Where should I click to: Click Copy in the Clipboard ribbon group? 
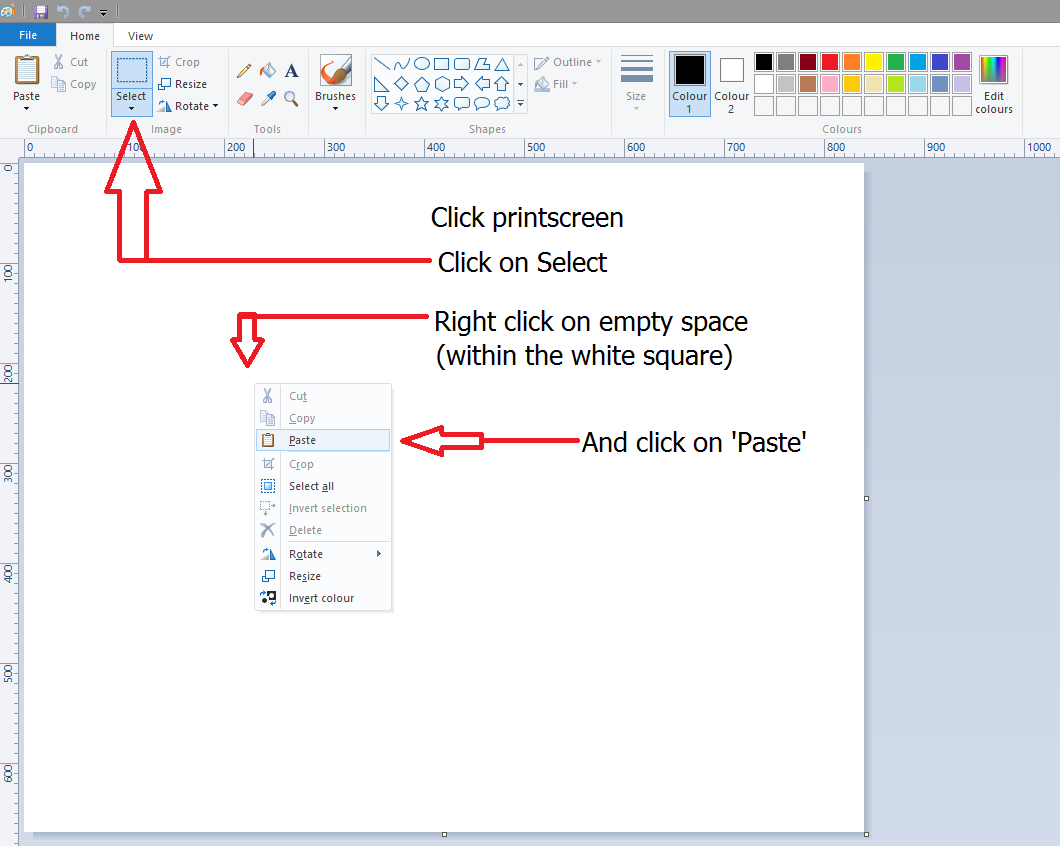point(74,84)
